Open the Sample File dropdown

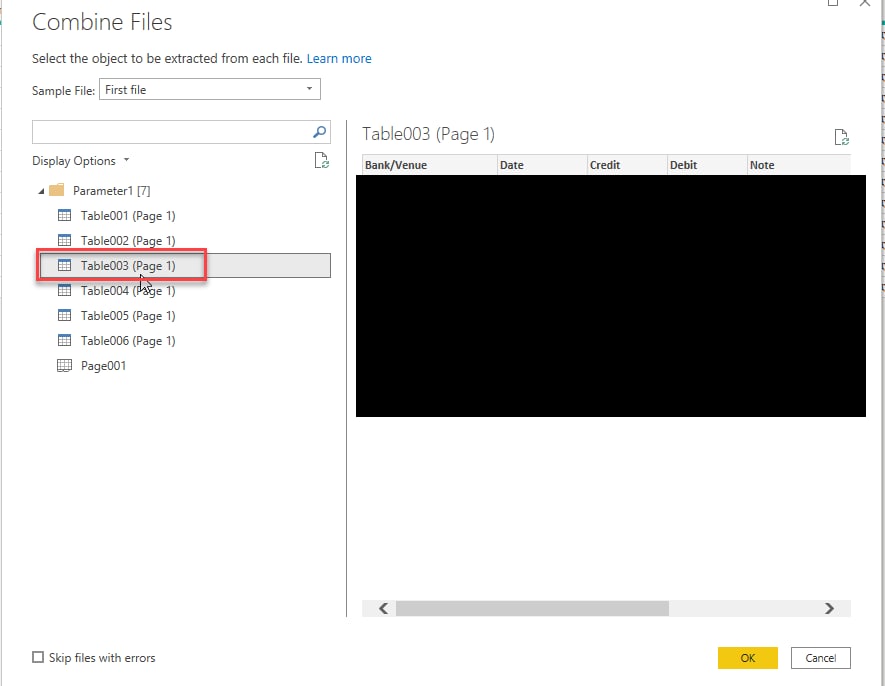tap(210, 89)
